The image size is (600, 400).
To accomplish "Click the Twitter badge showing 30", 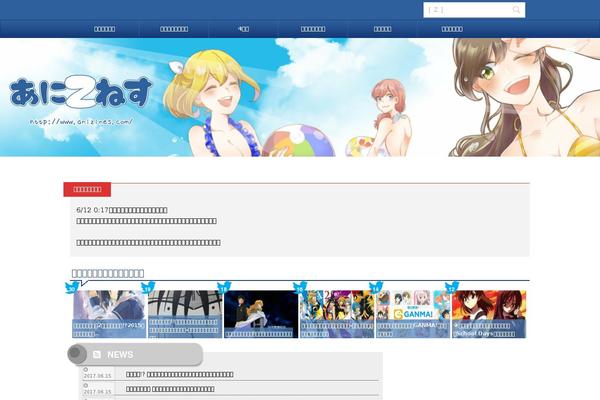I will click(x=72, y=287).
